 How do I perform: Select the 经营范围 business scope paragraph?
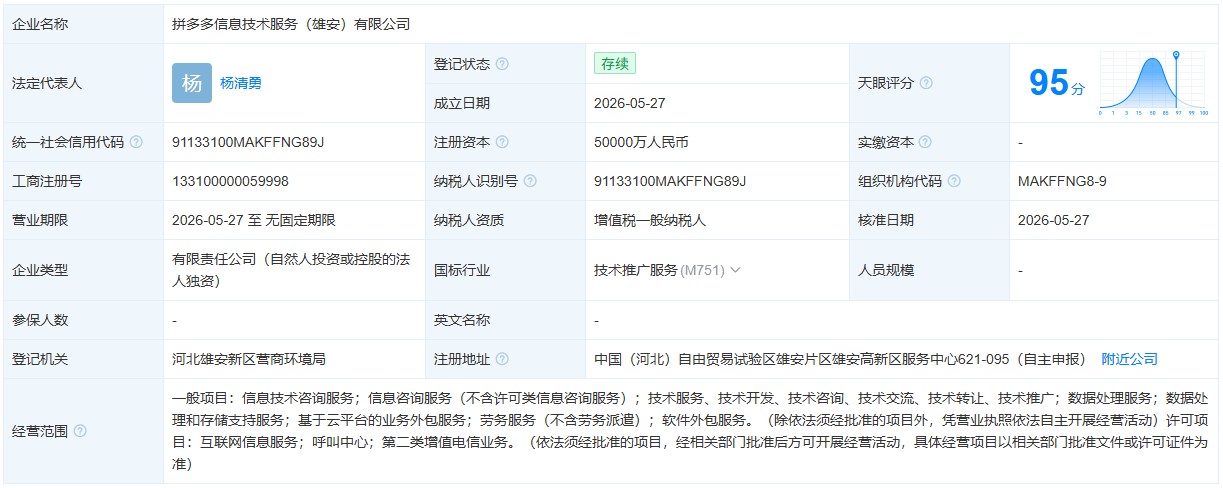[x=691, y=431]
